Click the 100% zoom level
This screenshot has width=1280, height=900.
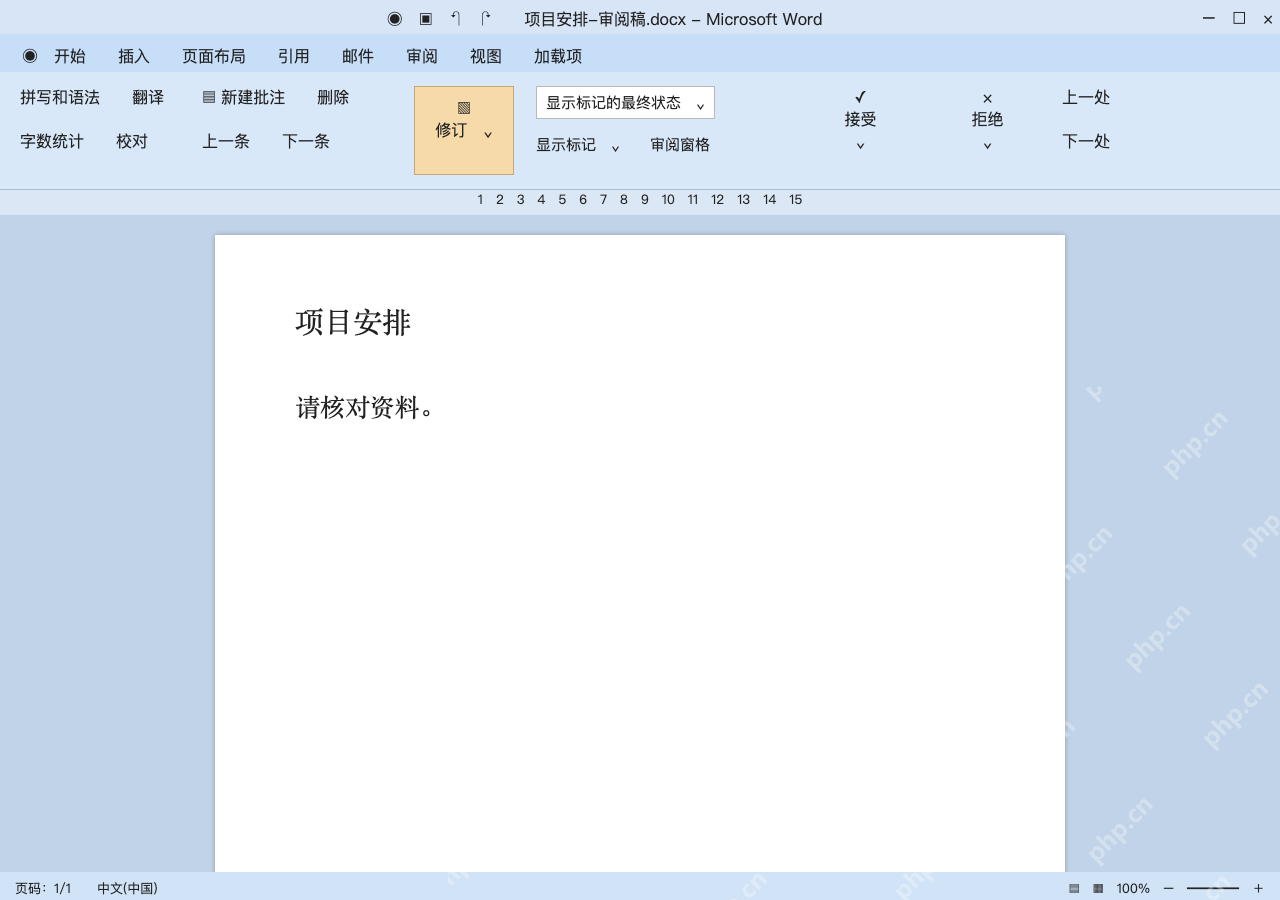click(1133, 888)
